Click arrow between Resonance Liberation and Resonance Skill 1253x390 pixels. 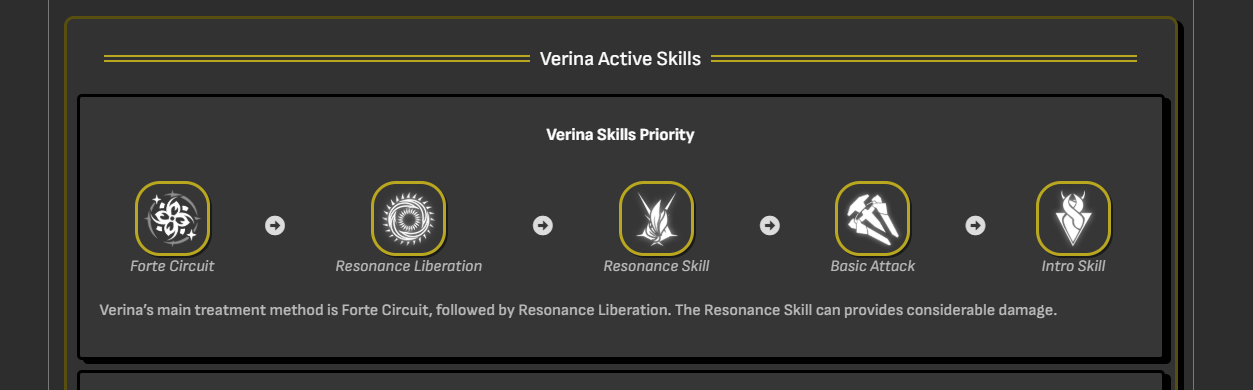tap(543, 225)
